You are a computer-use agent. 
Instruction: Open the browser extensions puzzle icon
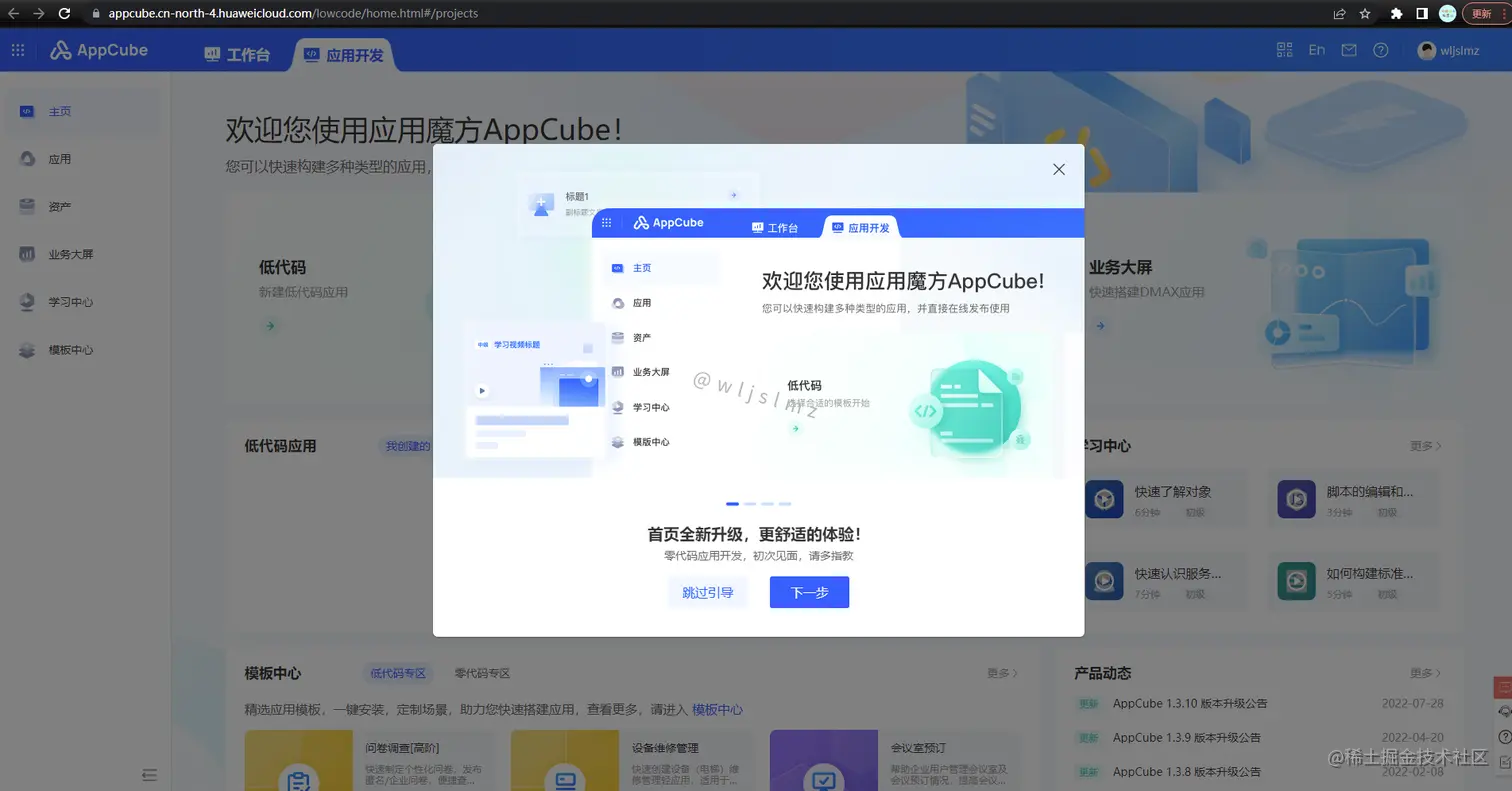tap(1397, 13)
